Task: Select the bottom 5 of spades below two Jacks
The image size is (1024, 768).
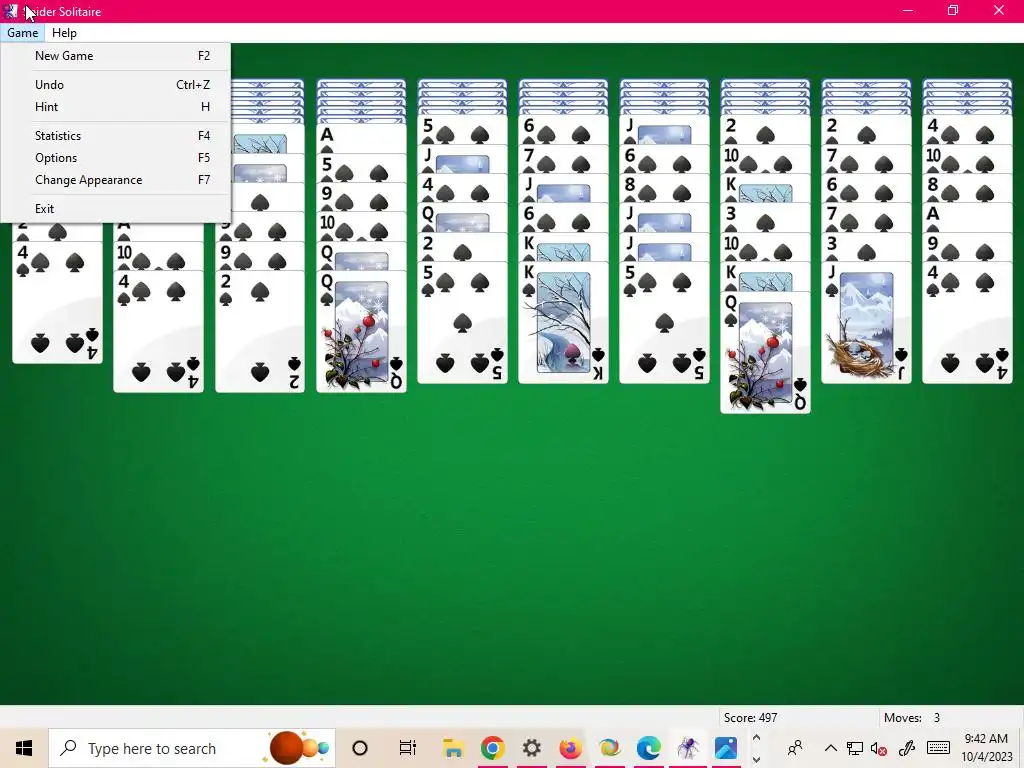Action: click(664, 323)
